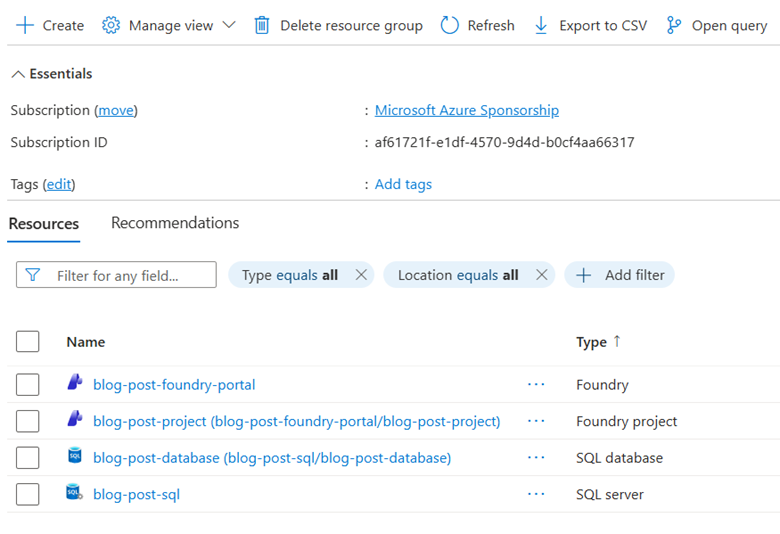Collapse the Essentials section chevron

18,74
